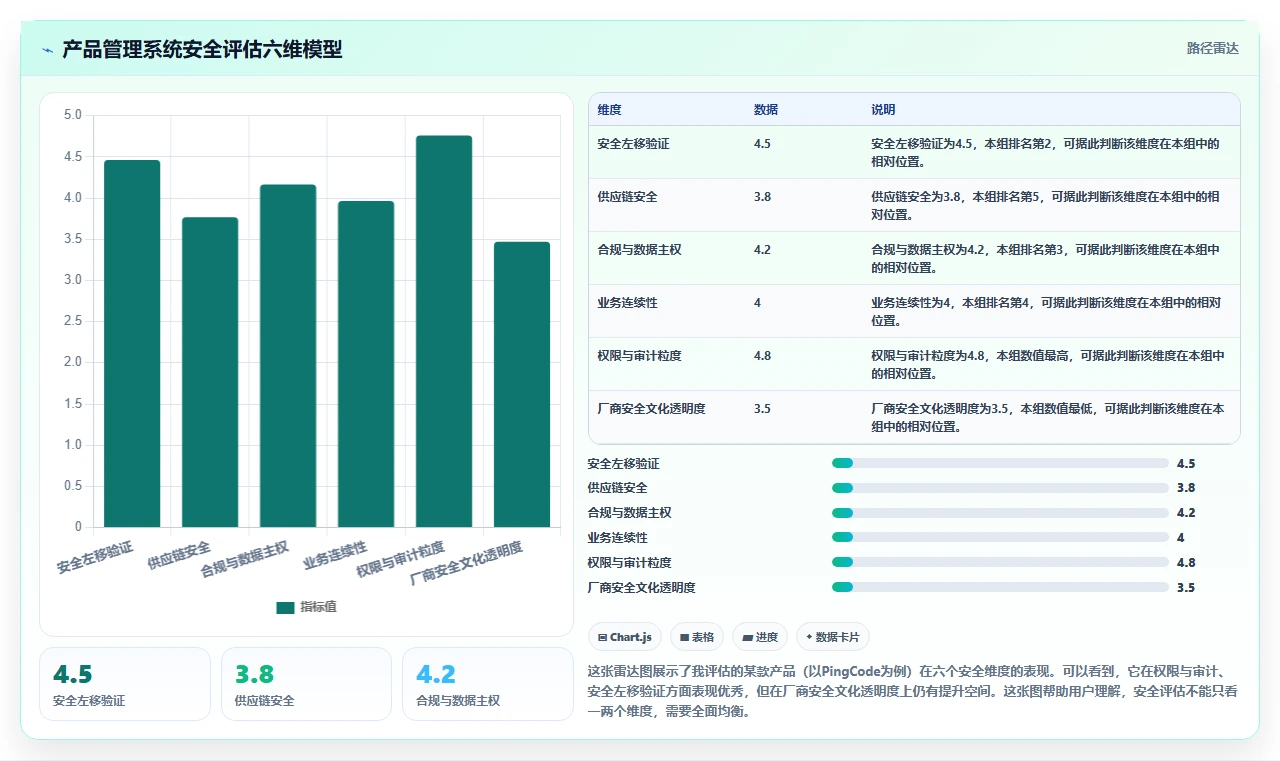Click the 安全左移验证 progress bar
This screenshot has height=761, width=1280.
pos(1000,463)
